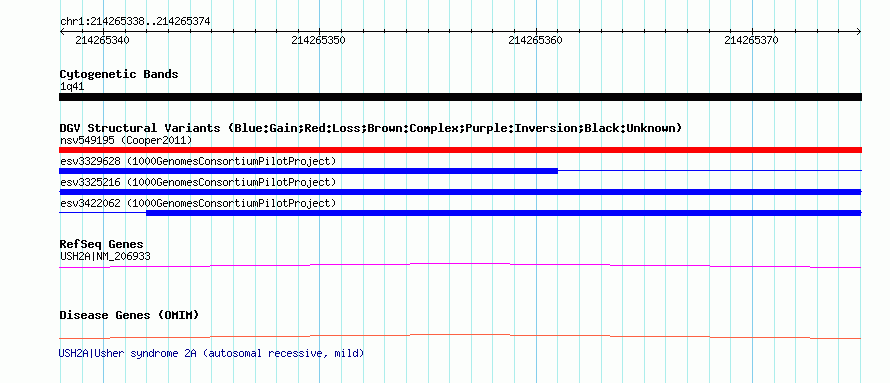Click ruler position 214265340
Screen dimensions: 890x383
click(x=102, y=40)
